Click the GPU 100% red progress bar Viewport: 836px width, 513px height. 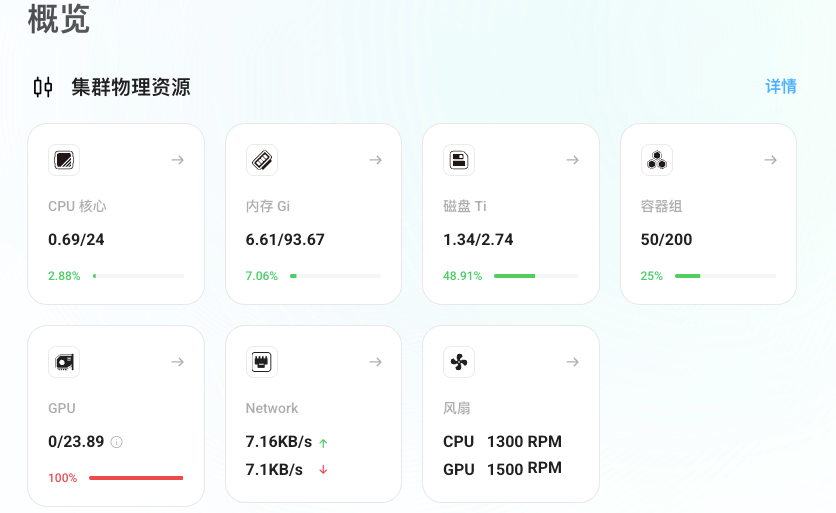136,478
